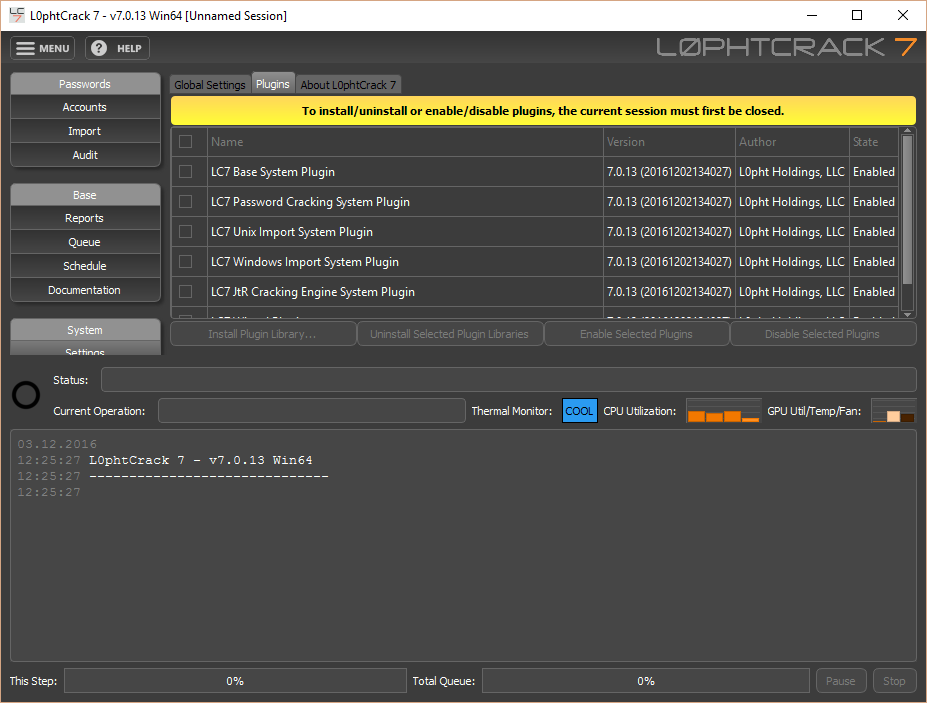Open the hamburger MENU button
The height and width of the screenshot is (703, 927).
tap(43, 48)
